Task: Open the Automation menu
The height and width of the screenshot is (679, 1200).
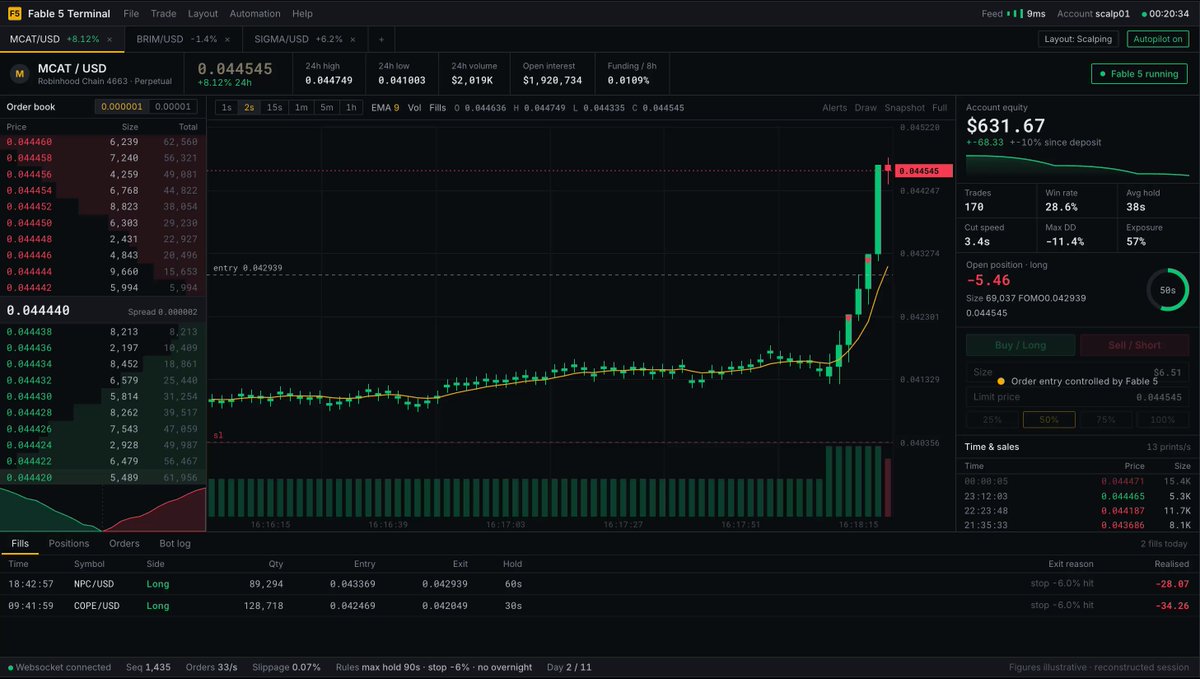Action: 255,14
